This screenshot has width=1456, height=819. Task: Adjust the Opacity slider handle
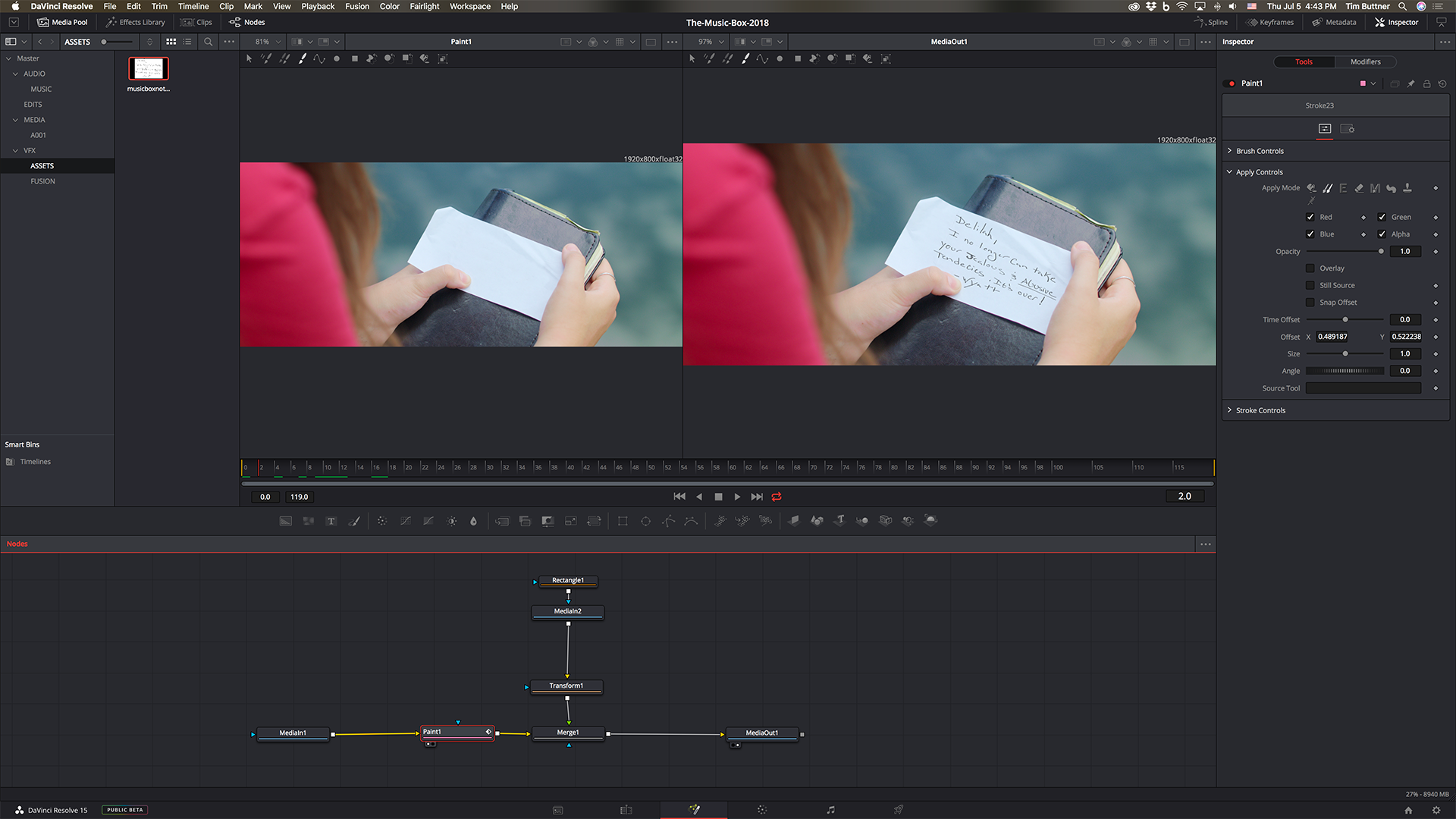pyautogui.click(x=1381, y=251)
